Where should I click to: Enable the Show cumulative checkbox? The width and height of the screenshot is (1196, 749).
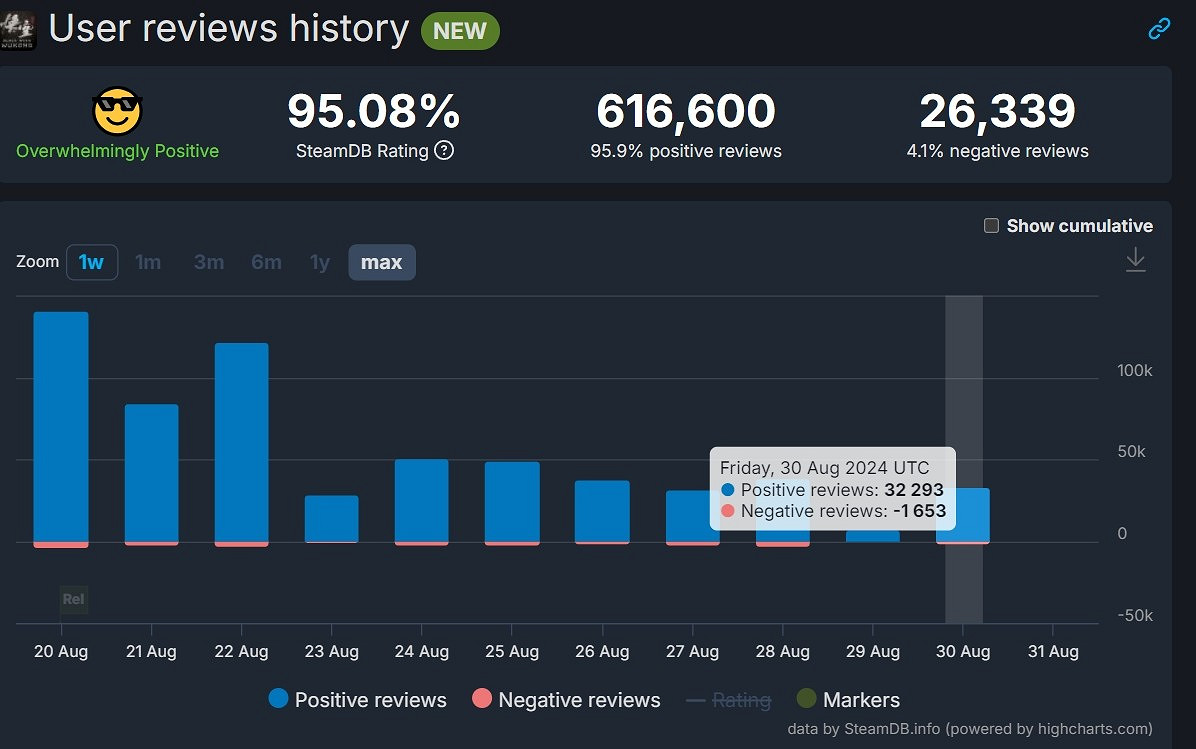point(991,225)
